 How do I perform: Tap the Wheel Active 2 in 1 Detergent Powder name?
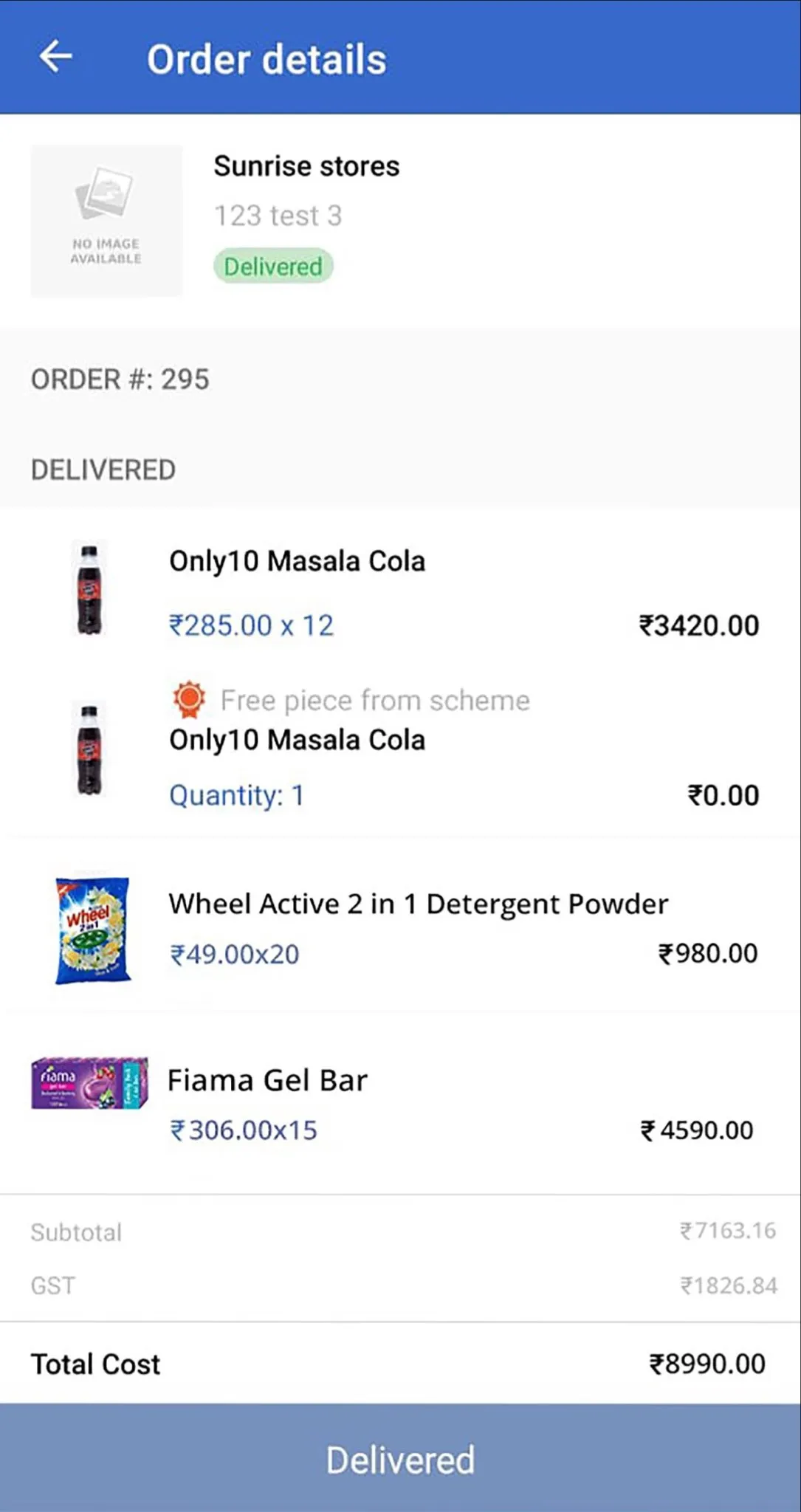pos(418,904)
